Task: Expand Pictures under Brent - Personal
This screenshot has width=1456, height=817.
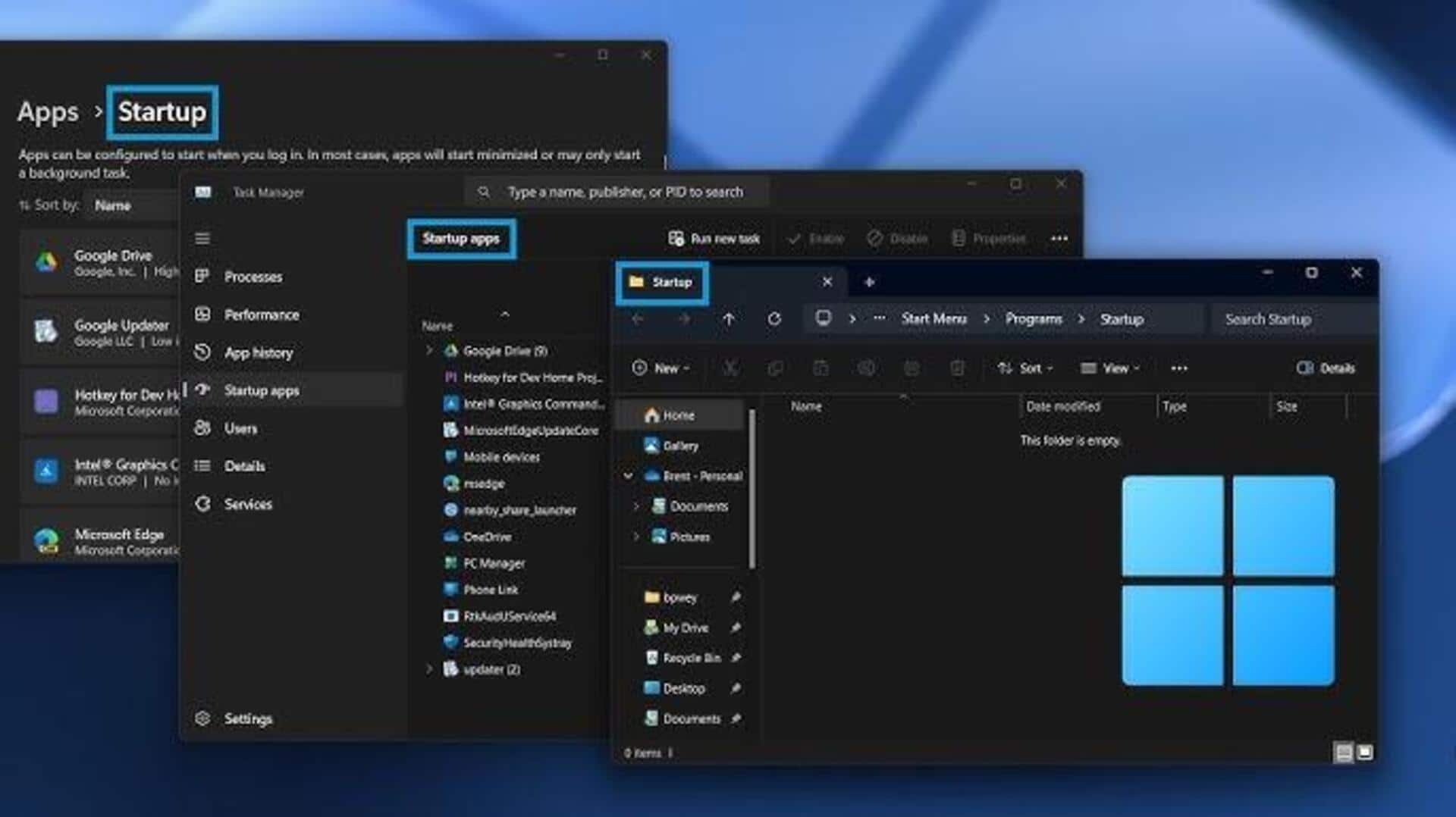Action: click(x=636, y=537)
